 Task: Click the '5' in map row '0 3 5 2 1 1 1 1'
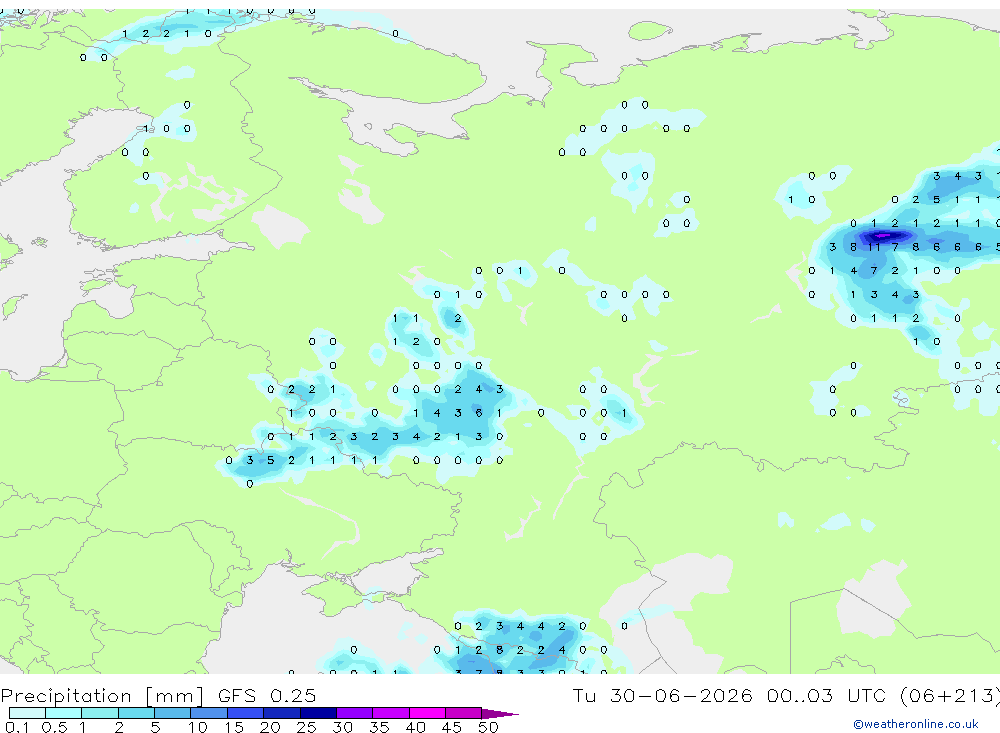pyautogui.click(x=270, y=460)
